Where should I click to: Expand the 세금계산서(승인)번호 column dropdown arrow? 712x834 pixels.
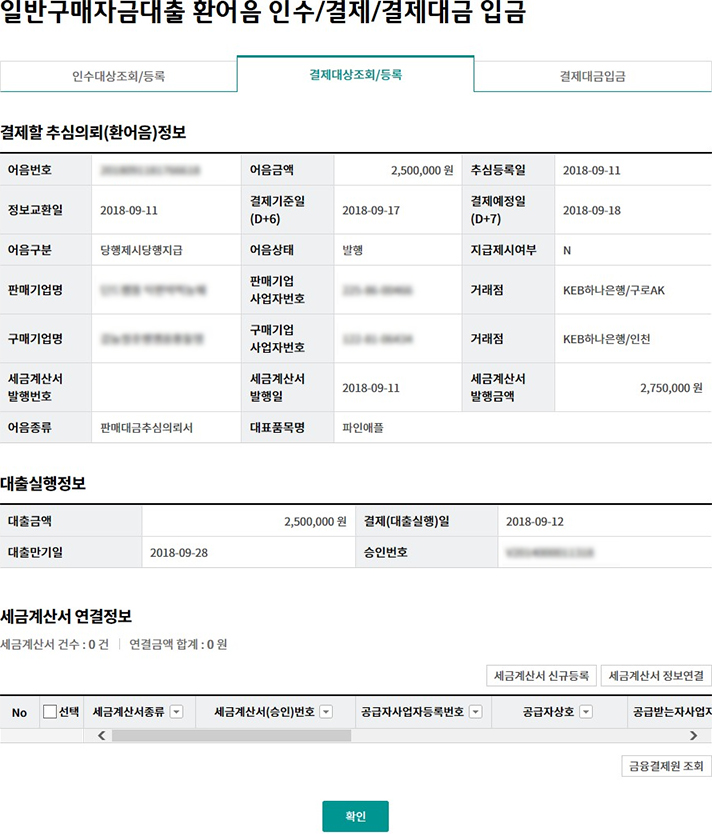(330, 712)
